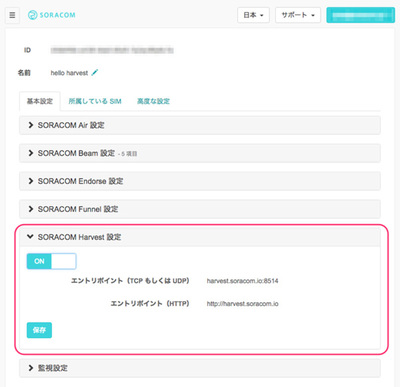Screen dimensions: 400x387
Task: Toggle the Harvest ON switch
Action: (x=52, y=261)
